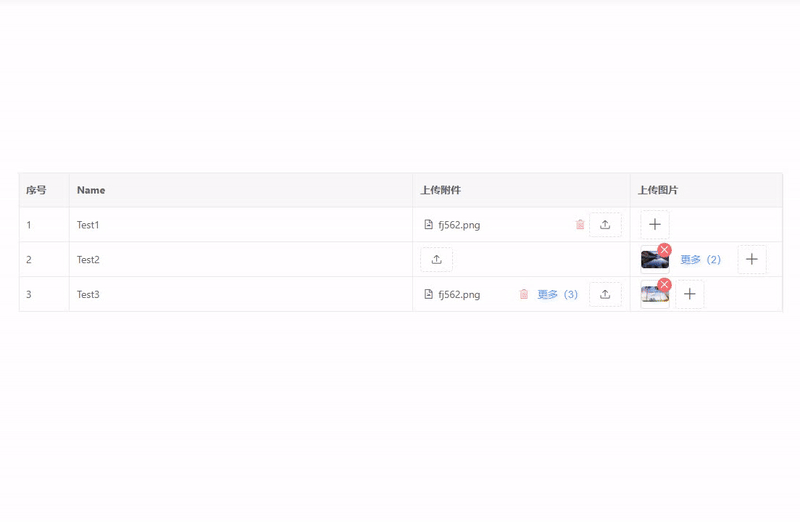Upload attachment button in Test2 row
This screenshot has width=800, height=522.
(436, 259)
